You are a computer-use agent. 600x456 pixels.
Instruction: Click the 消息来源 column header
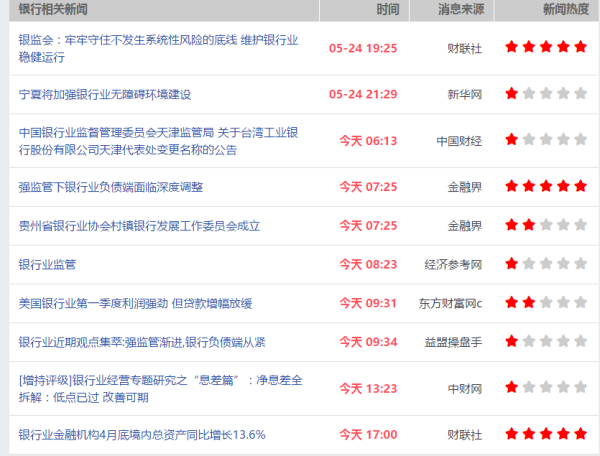pyautogui.click(x=461, y=9)
